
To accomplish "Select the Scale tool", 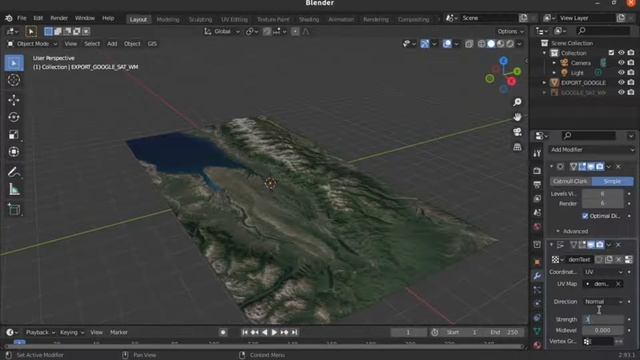I will 14,134.
